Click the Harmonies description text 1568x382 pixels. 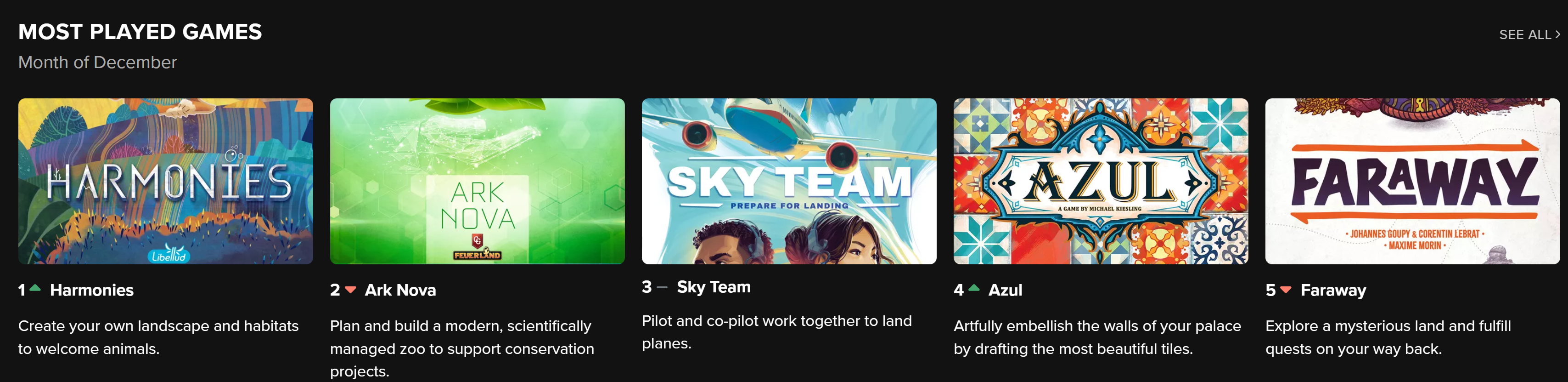(x=158, y=337)
